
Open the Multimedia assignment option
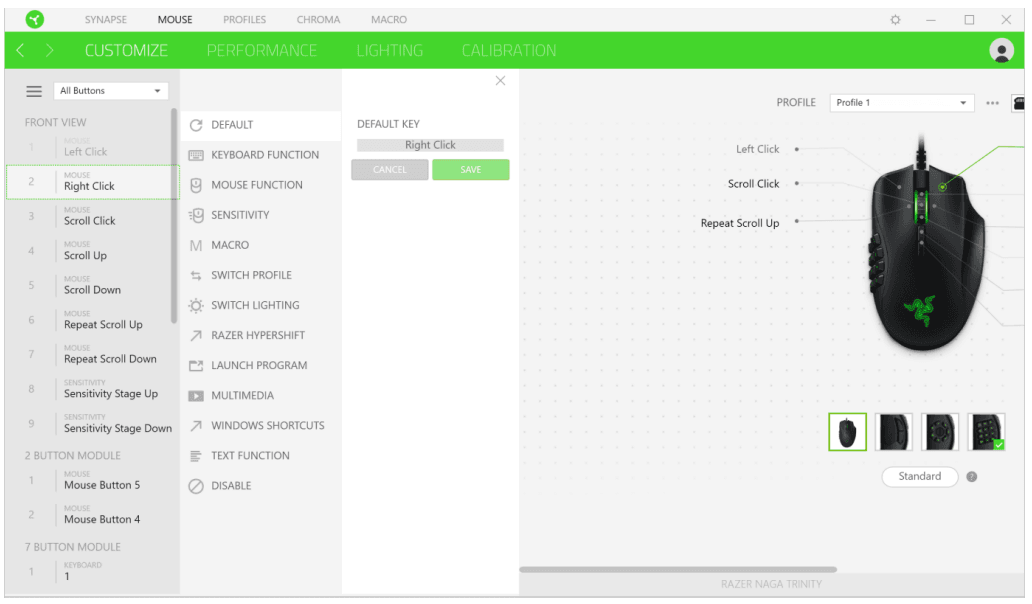[x=242, y=395]
